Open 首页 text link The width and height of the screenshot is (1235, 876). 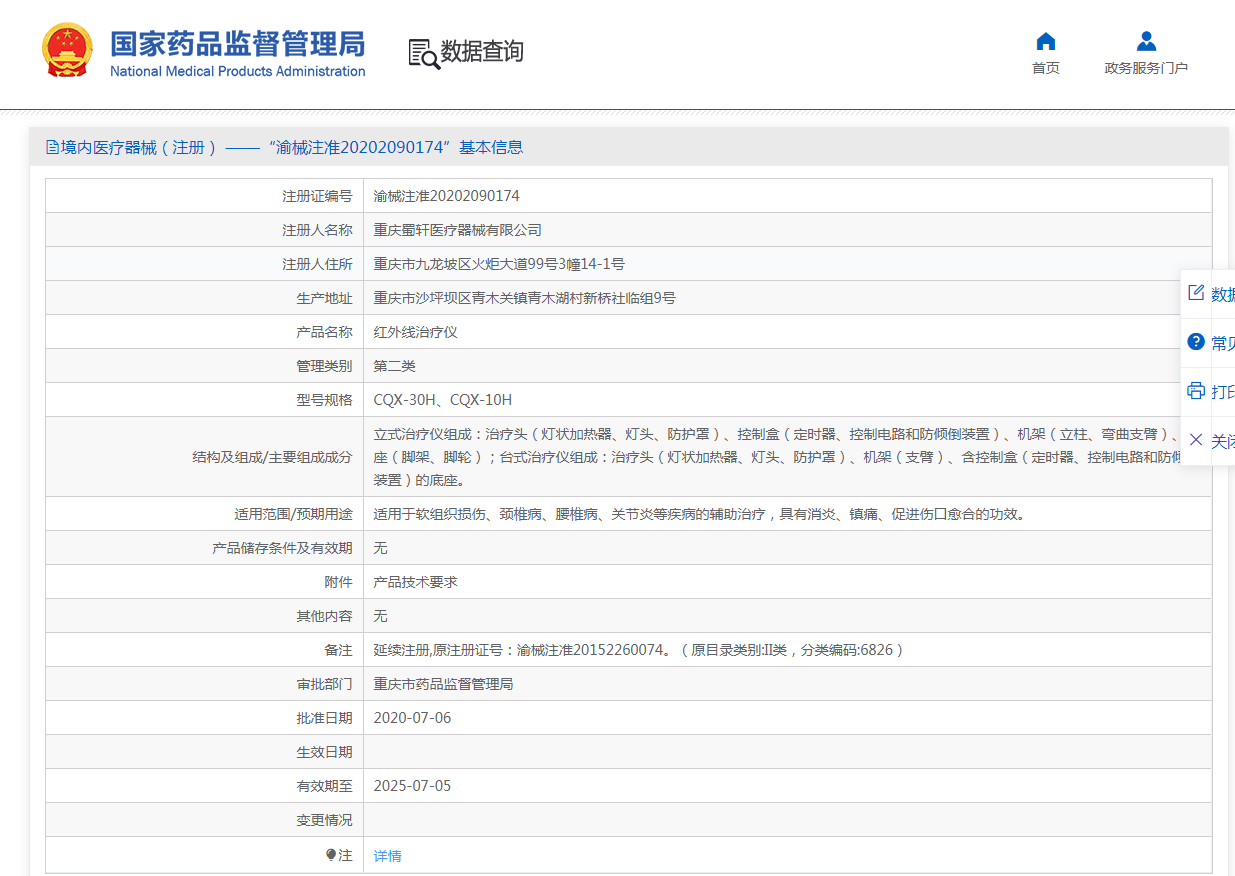point(1046,68)
